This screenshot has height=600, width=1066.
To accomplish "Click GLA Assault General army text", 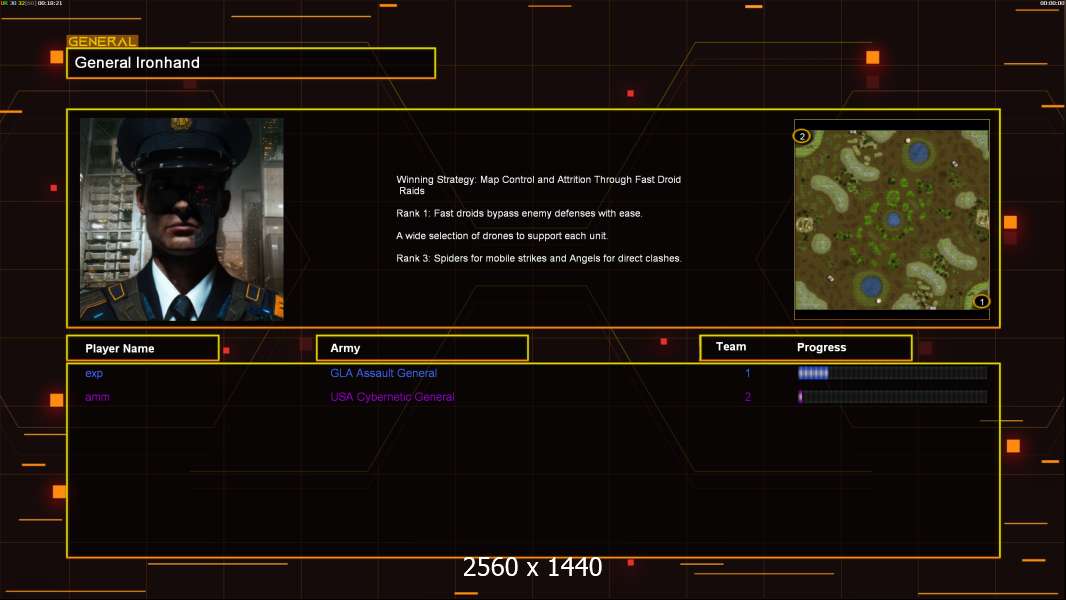I will pos(383,373).
